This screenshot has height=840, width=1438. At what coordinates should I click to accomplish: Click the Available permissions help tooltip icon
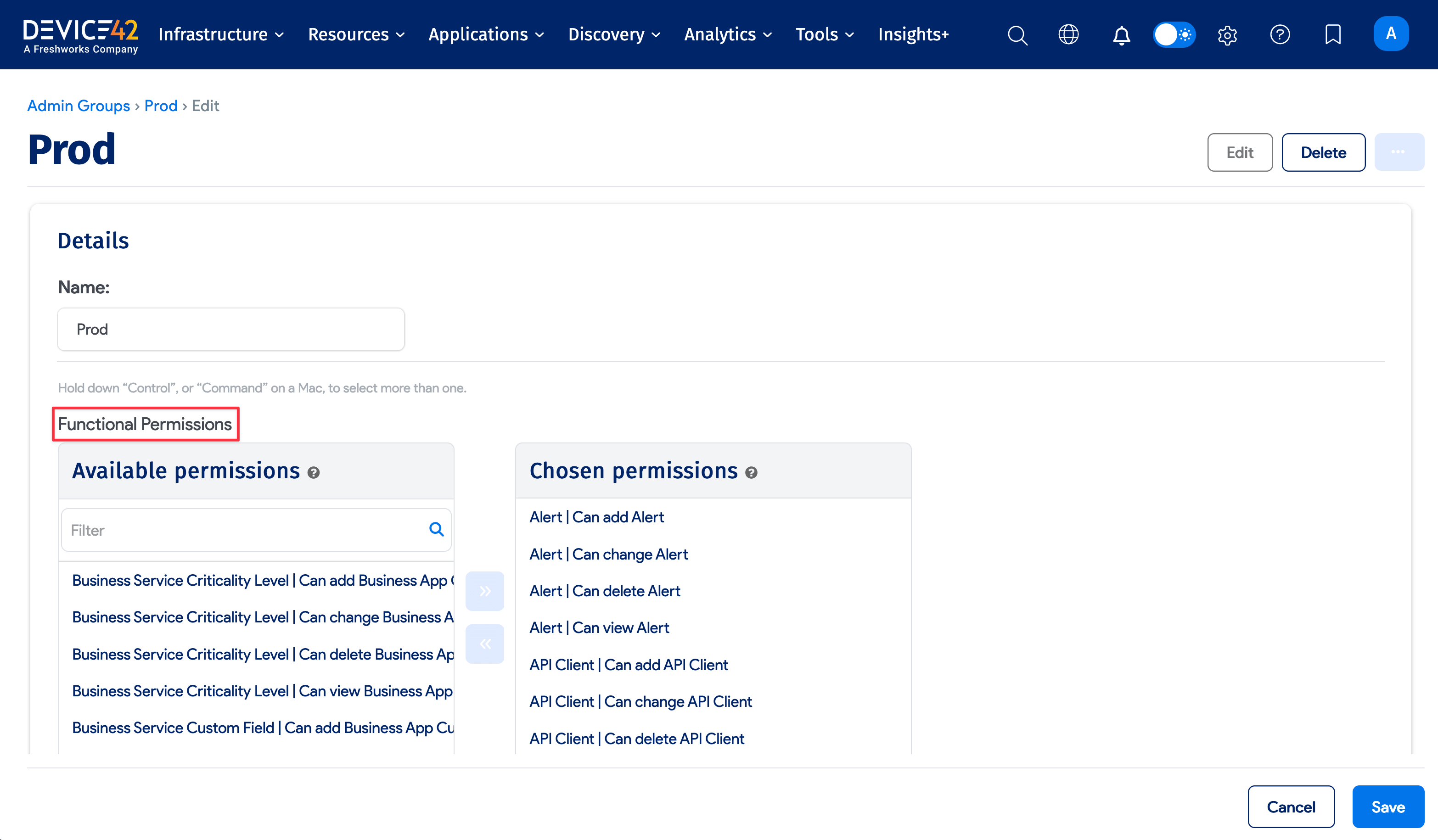click(x=313, y=472)
